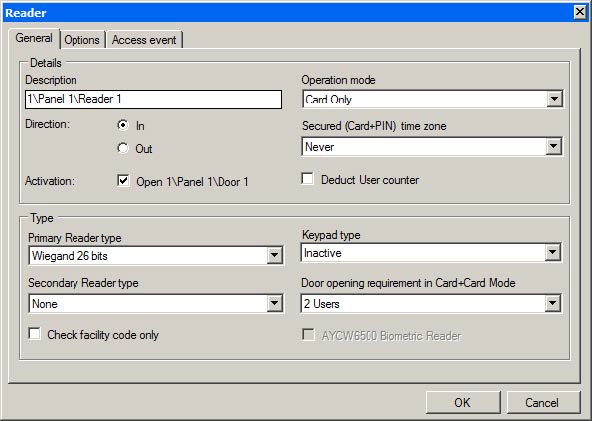Choose the Out direction radio button
Viewport: 592px width, 421px height.
123,148
